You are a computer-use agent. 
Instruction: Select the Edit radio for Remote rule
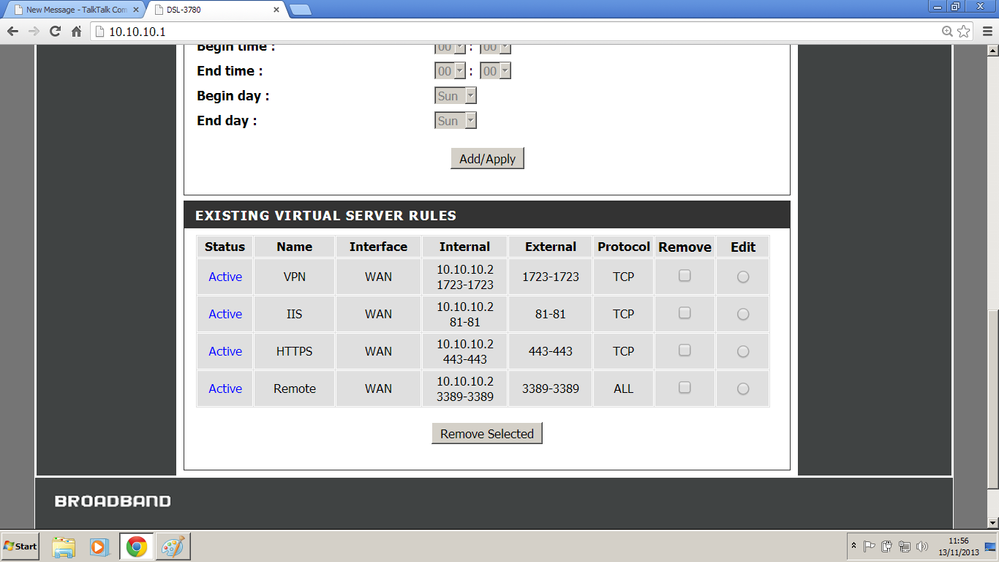pos(743,389)
